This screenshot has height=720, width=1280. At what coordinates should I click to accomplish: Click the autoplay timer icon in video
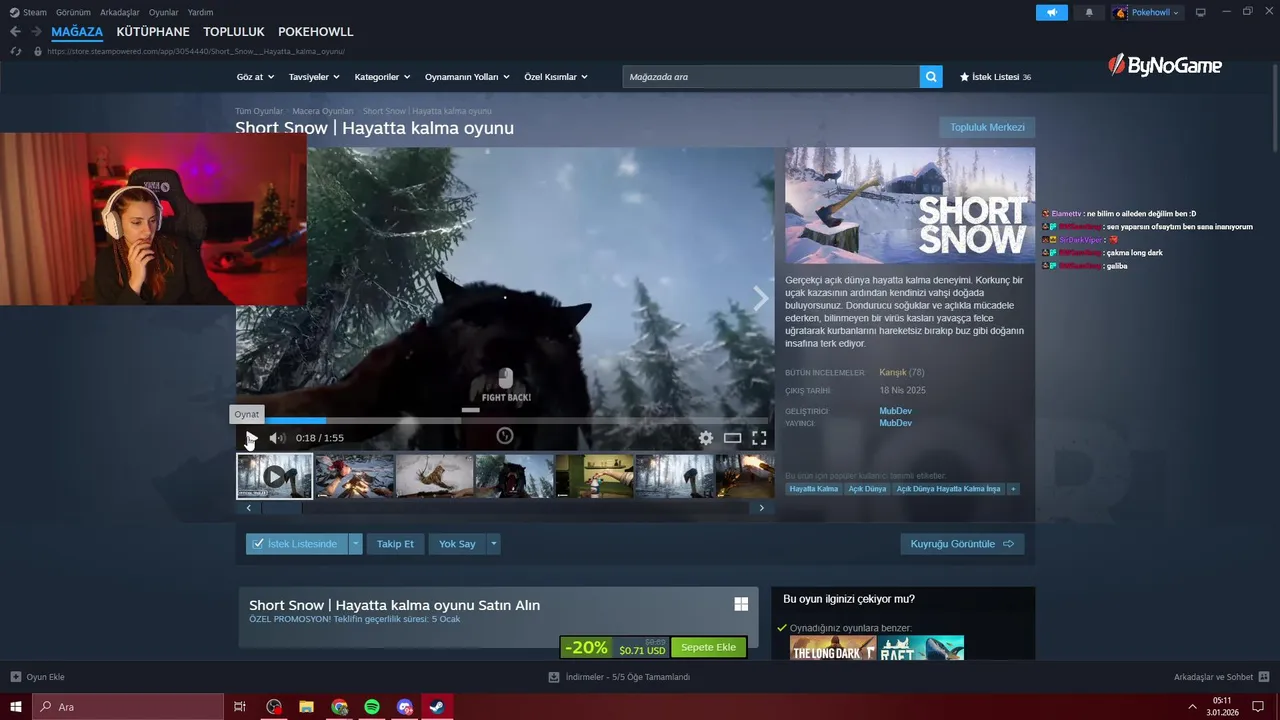pos(505,436)
